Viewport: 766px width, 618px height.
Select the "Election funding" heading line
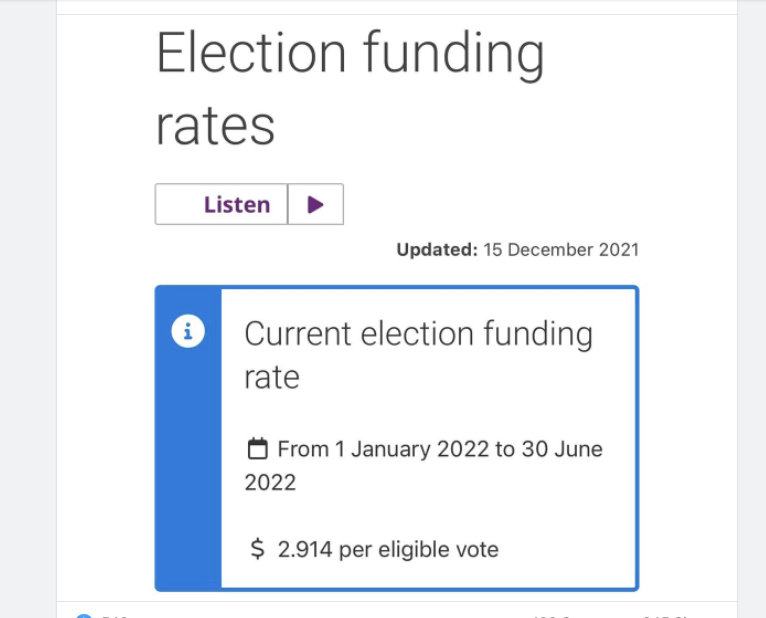pyautogui.click(x=350, y=54)
